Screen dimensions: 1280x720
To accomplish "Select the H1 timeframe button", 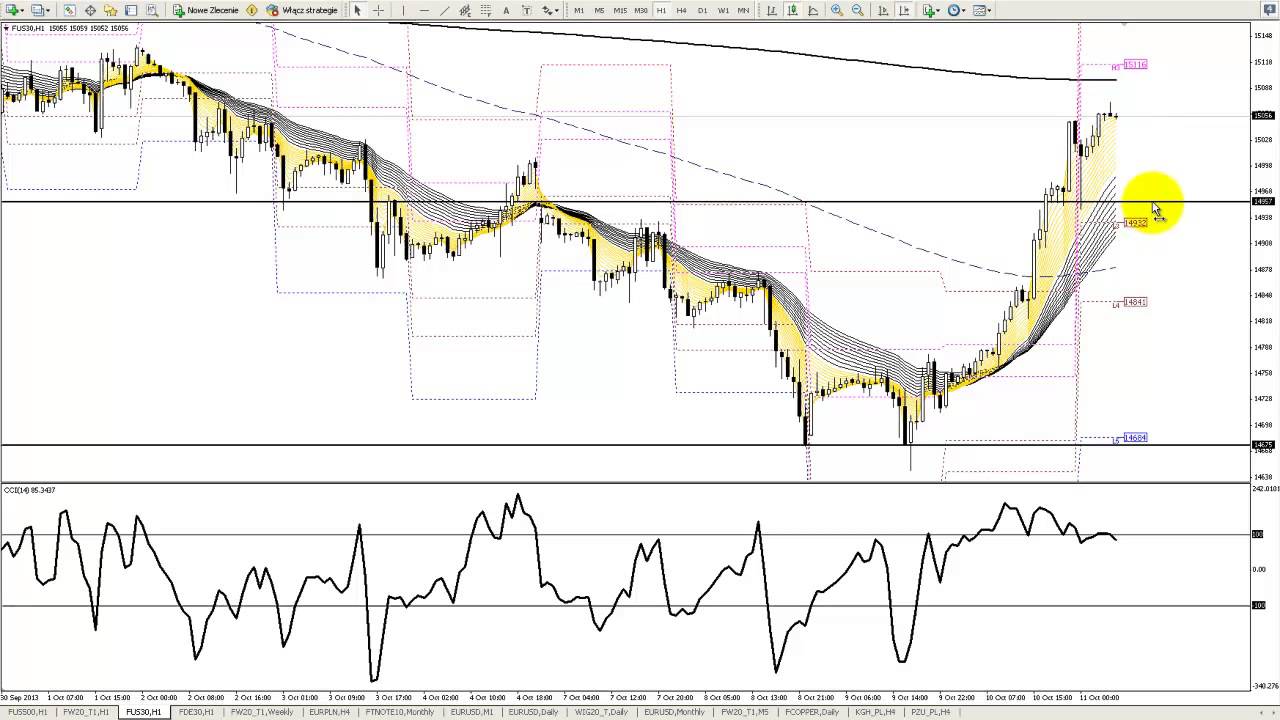I will click(x=661, y=10).
